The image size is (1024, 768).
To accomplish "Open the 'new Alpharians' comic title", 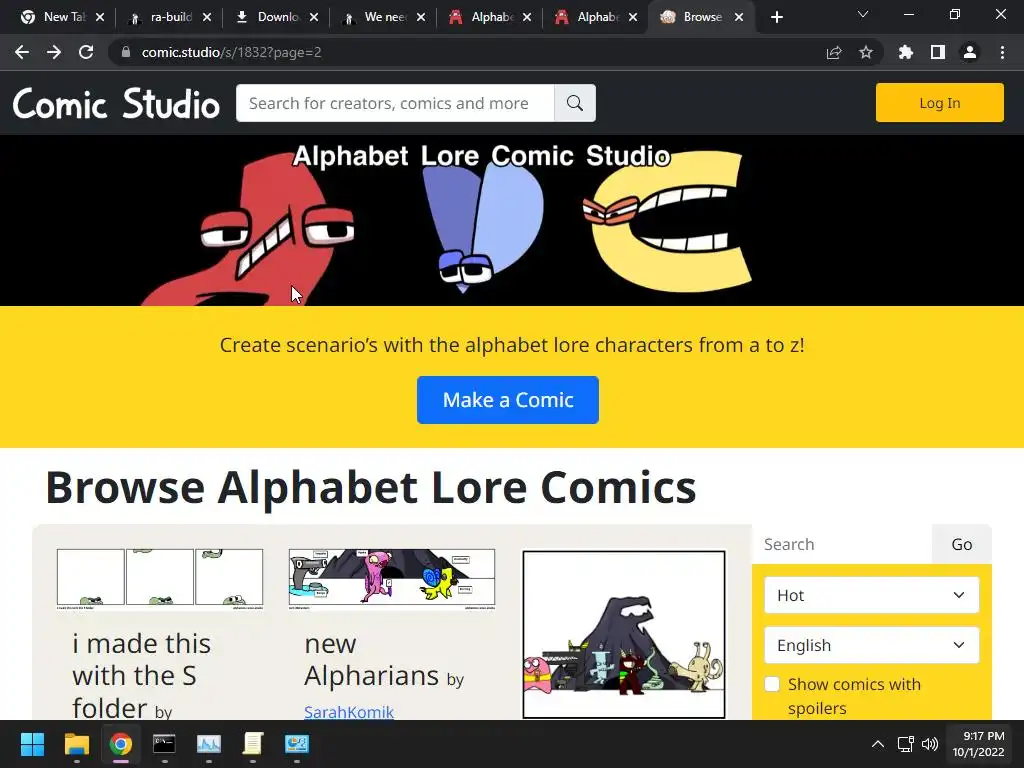I will point(371,660).
